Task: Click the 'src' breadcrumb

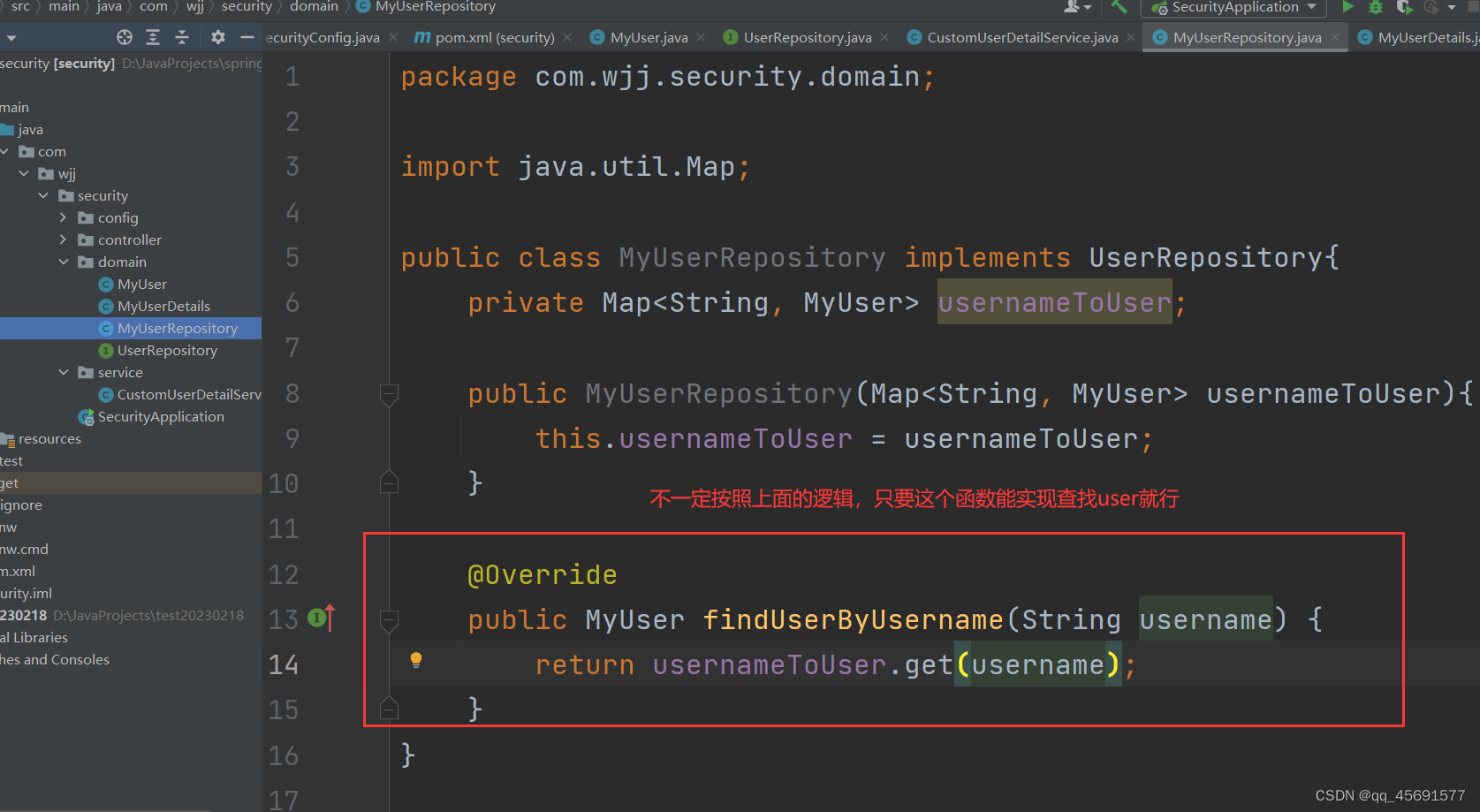Action: (x=20, y=7)
